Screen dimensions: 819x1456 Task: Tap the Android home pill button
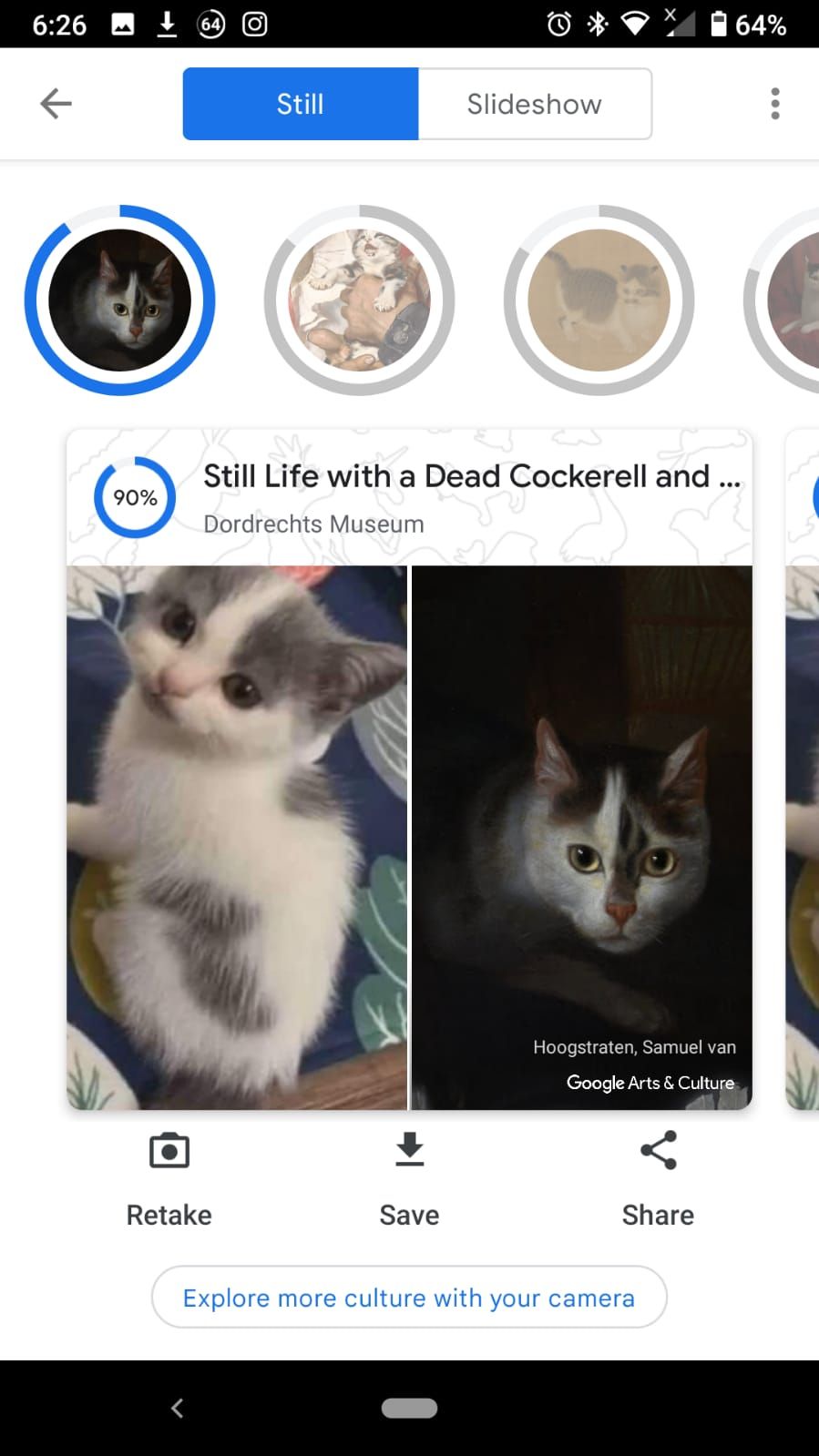point(409,1408)
